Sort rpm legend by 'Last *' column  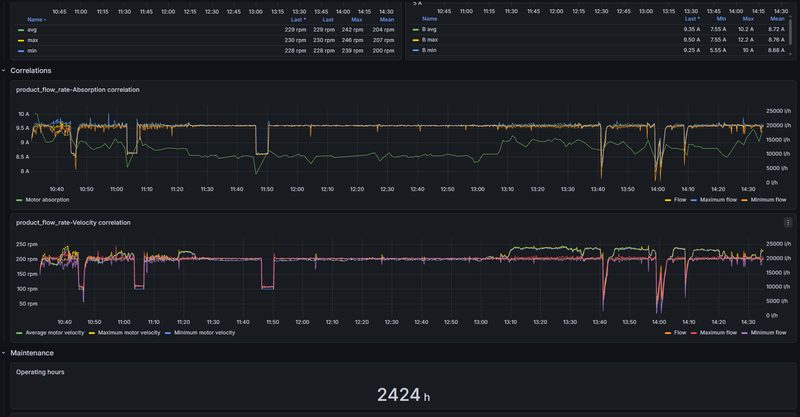click(298, 19)
